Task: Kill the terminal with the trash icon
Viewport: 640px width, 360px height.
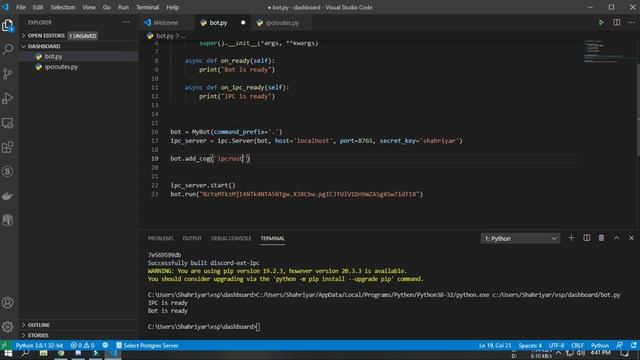Action: pyautogui.click(x=601, y=238)
